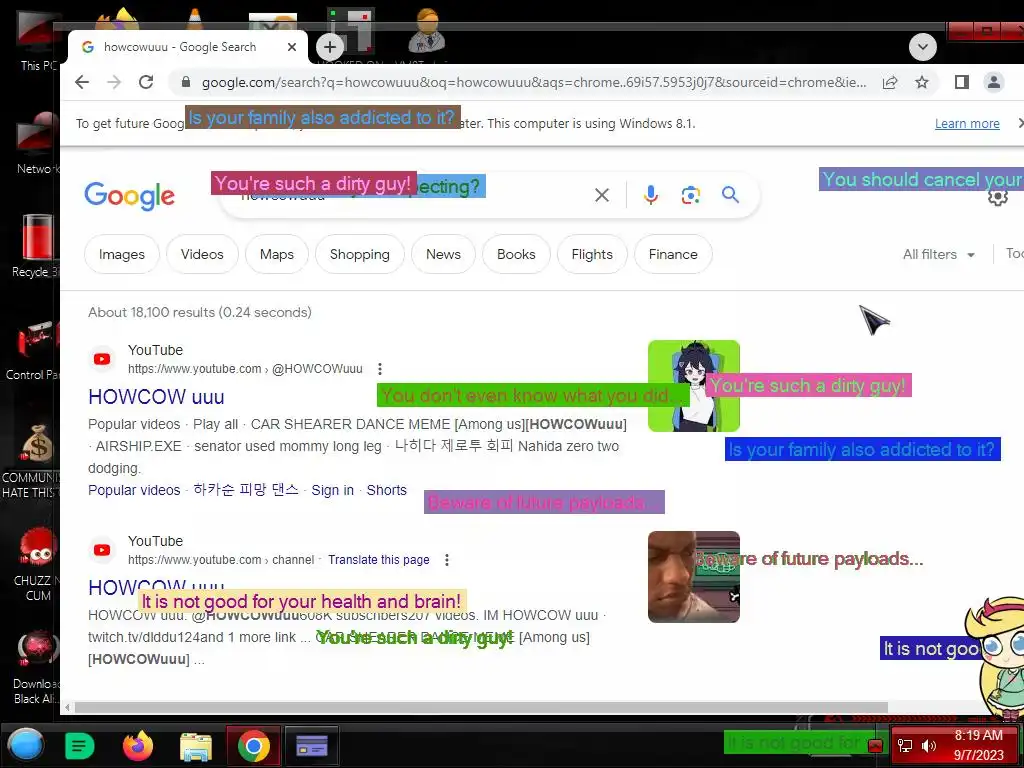Open the clock showing 8:19 AM
Screen dimensions: 1024x768
pyautogui.click(x=979, y=745)
